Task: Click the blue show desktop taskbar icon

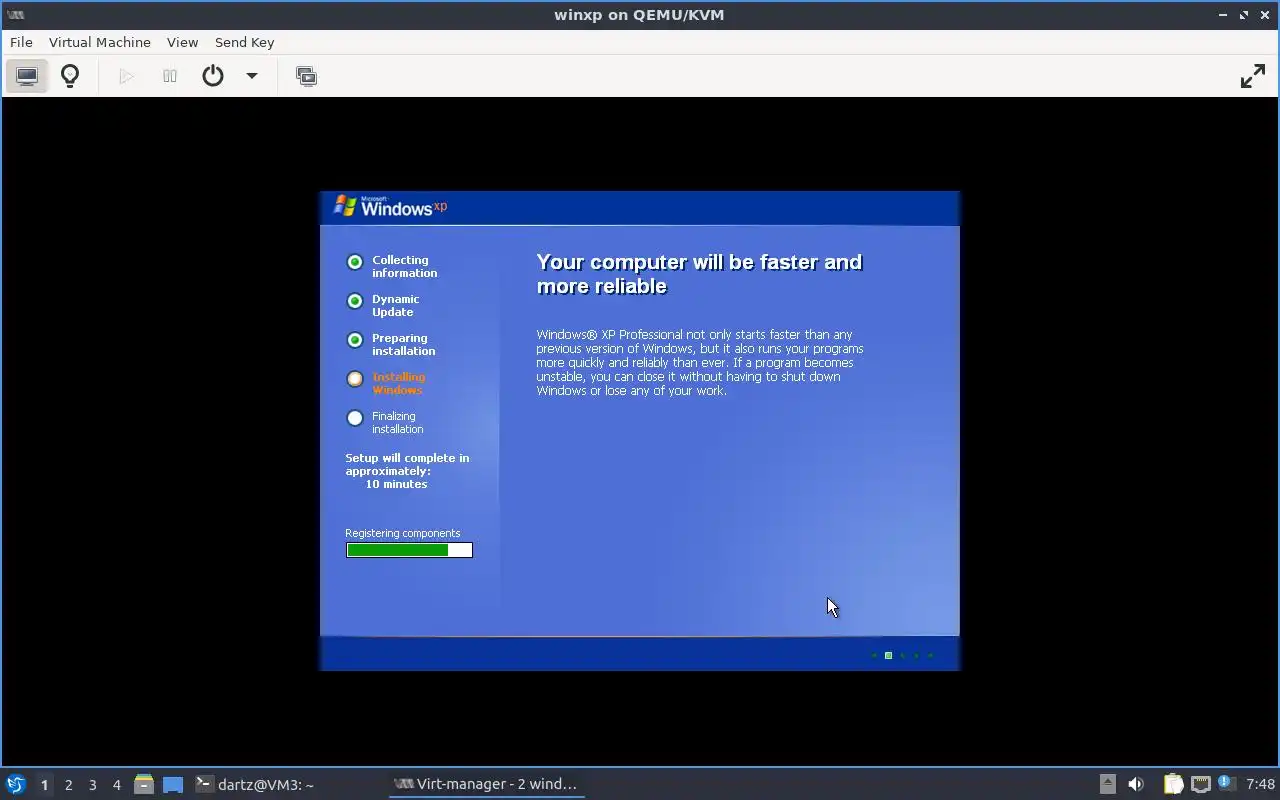Action: point(173,784)
